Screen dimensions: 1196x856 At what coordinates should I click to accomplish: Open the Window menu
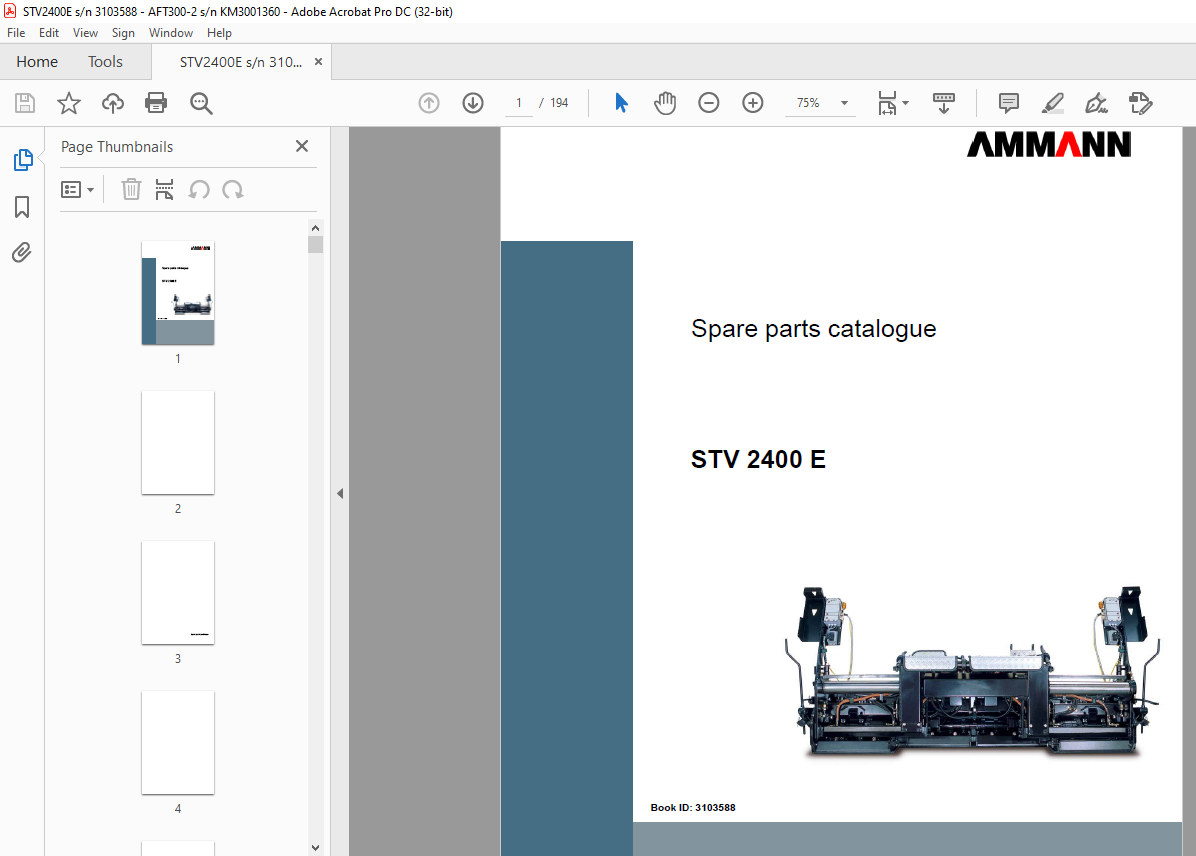[171, 33]
